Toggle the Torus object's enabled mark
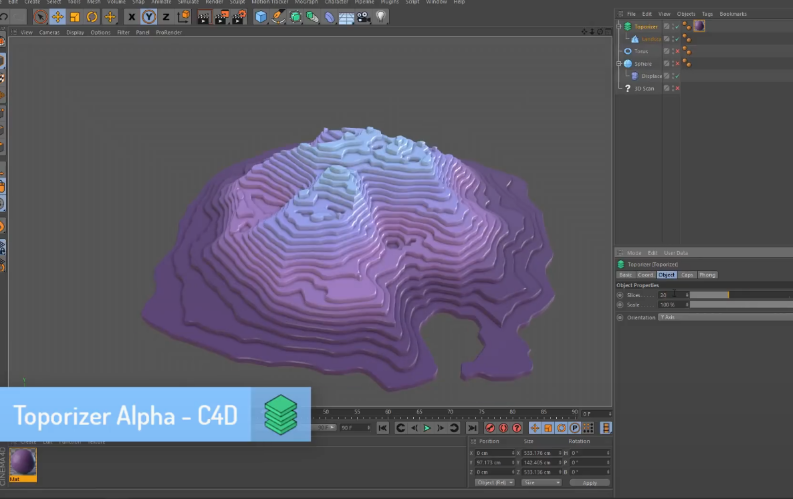Screen dimensions: 793x499 click(x=676, y=51)
